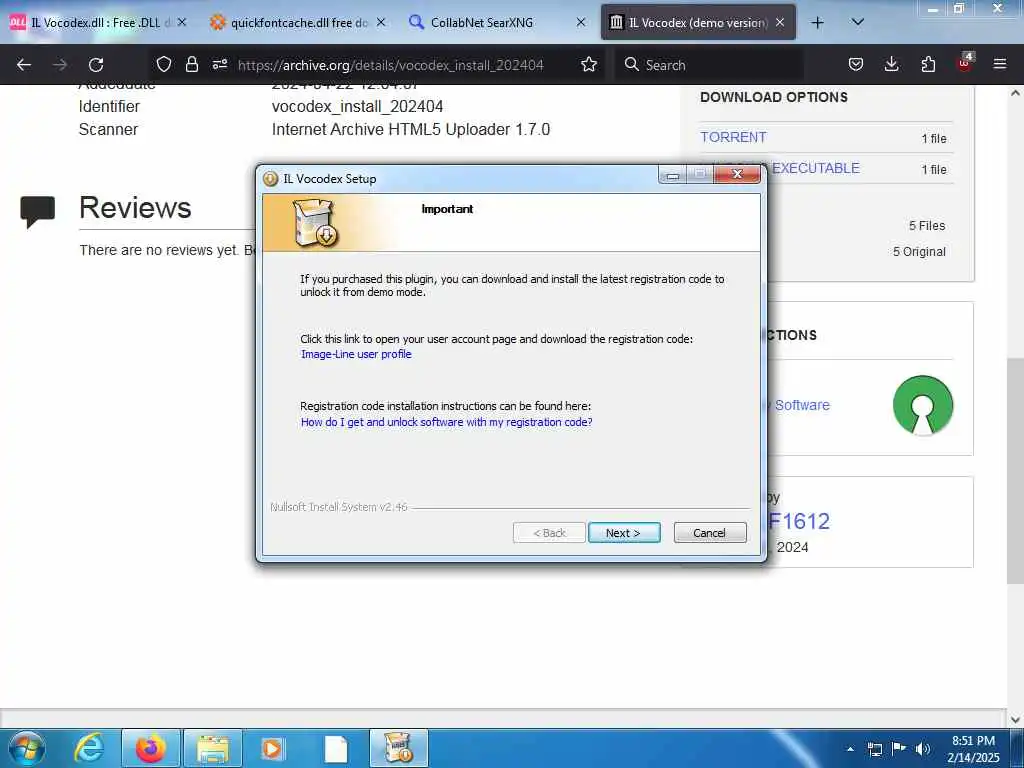Open a new browser tab

coord(817,23)
